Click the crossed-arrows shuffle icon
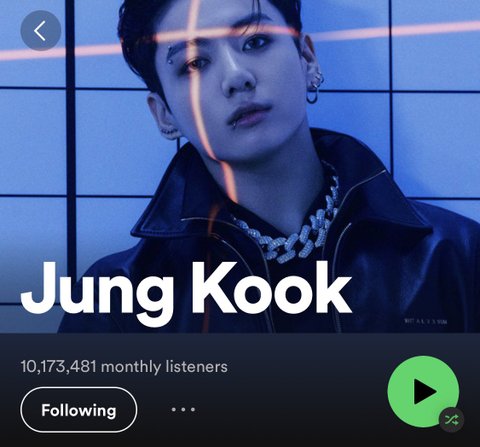The height and width of the screenshot is (447, 480). coord(451,420)
